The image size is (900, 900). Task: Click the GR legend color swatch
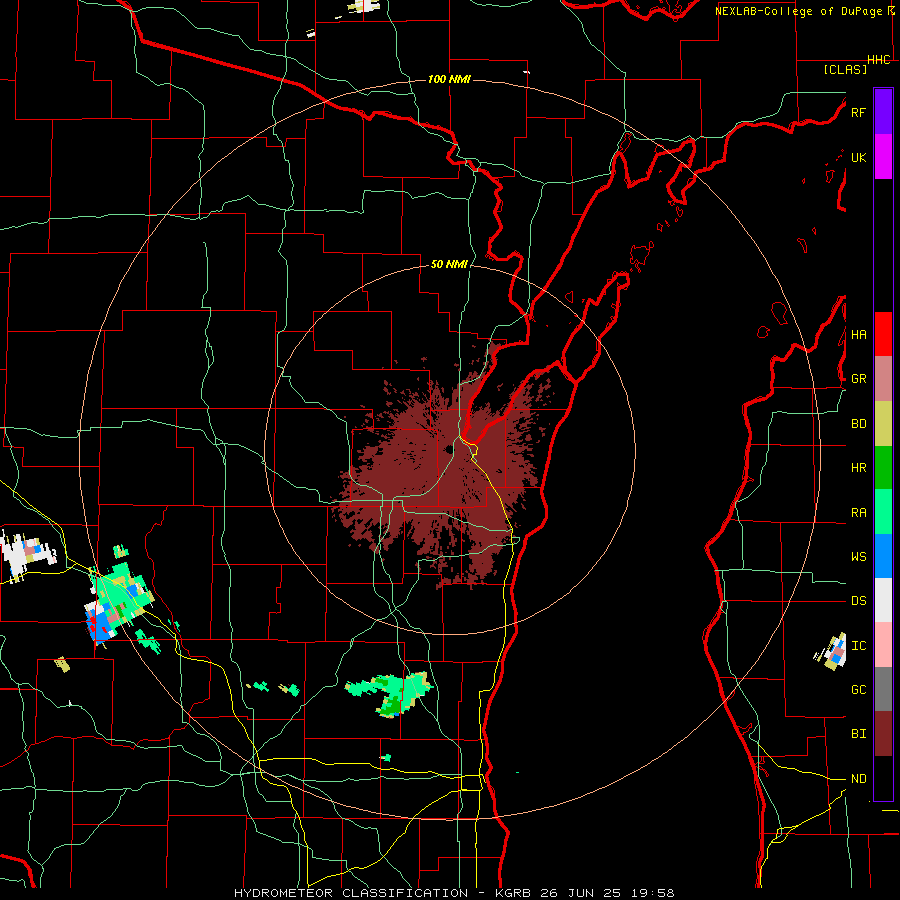point(883,378)
